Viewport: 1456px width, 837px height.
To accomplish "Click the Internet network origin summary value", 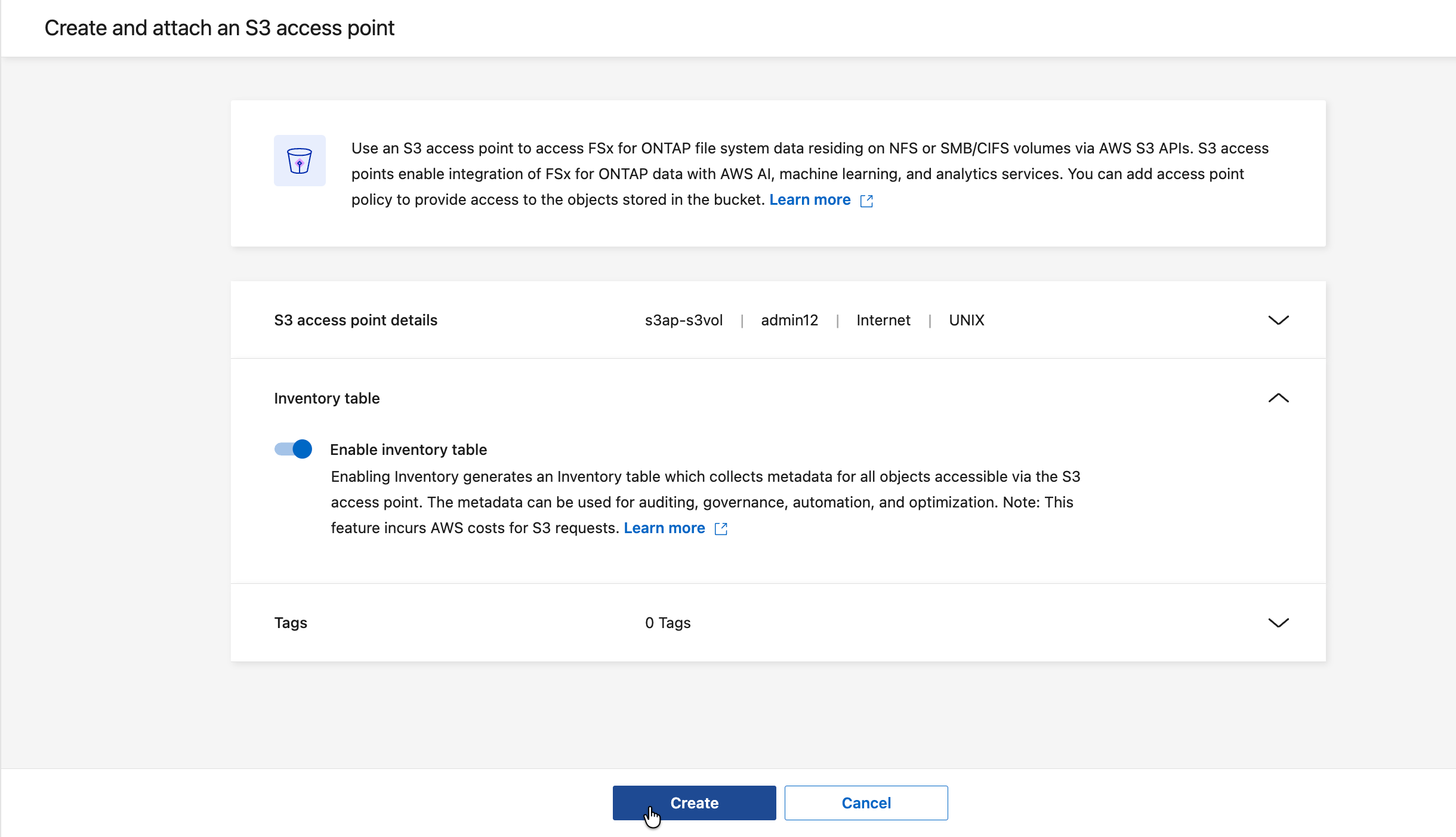I will (x=883, y=320).
